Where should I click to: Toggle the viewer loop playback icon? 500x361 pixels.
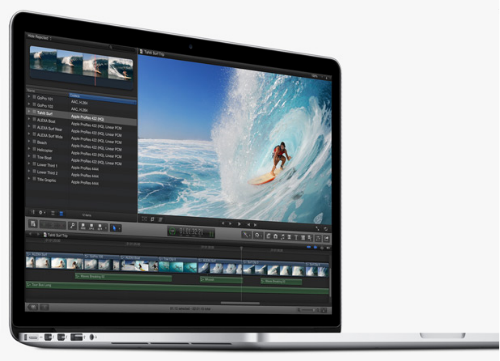click(326, 229)
